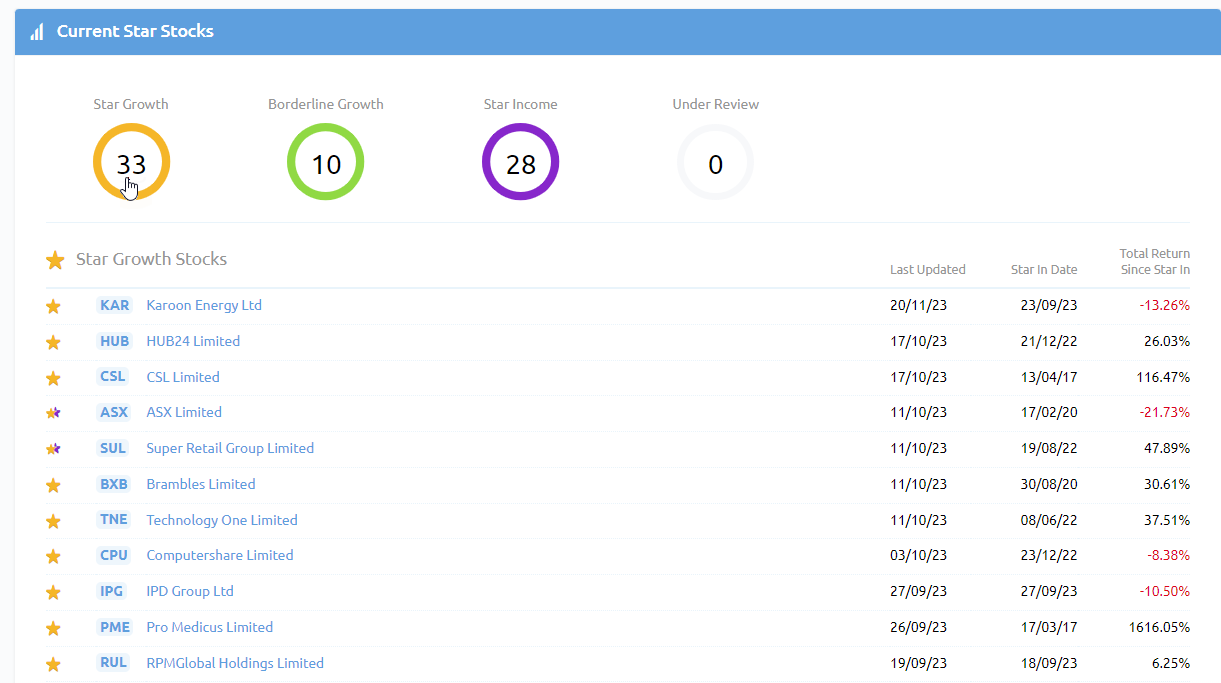The height and width of the screenshot is (683, 1221).
Task: Select the Borderline Growth 10 circle
Action: point(326,163)
